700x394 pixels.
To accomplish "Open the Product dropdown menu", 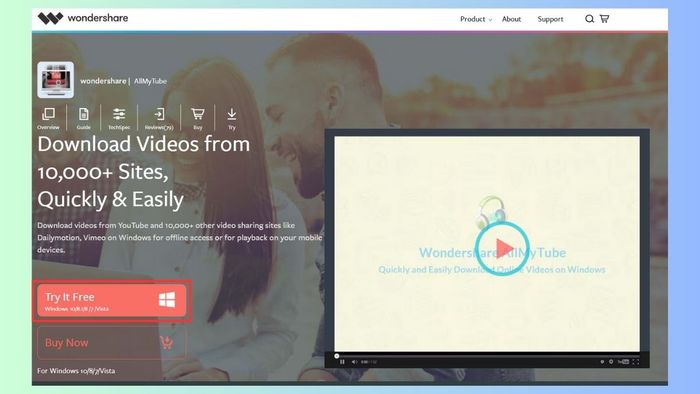I will pyautogui.click(x=476, y=19).
